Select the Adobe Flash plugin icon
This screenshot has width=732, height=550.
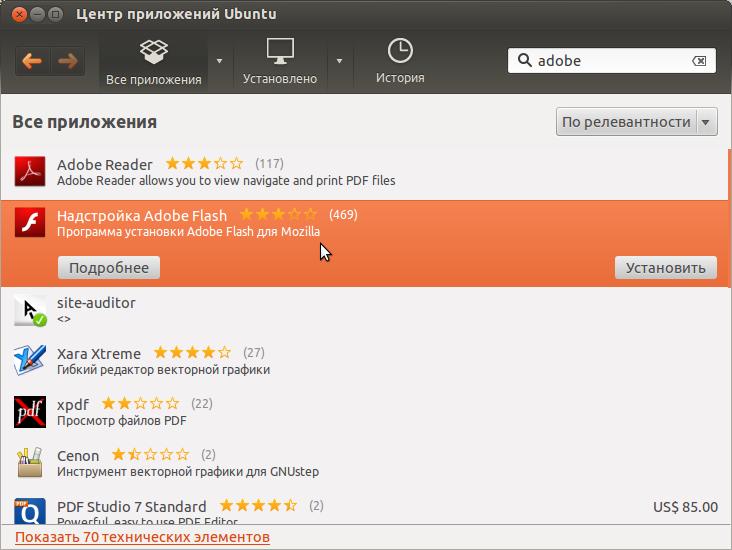(x=30, y=222)
